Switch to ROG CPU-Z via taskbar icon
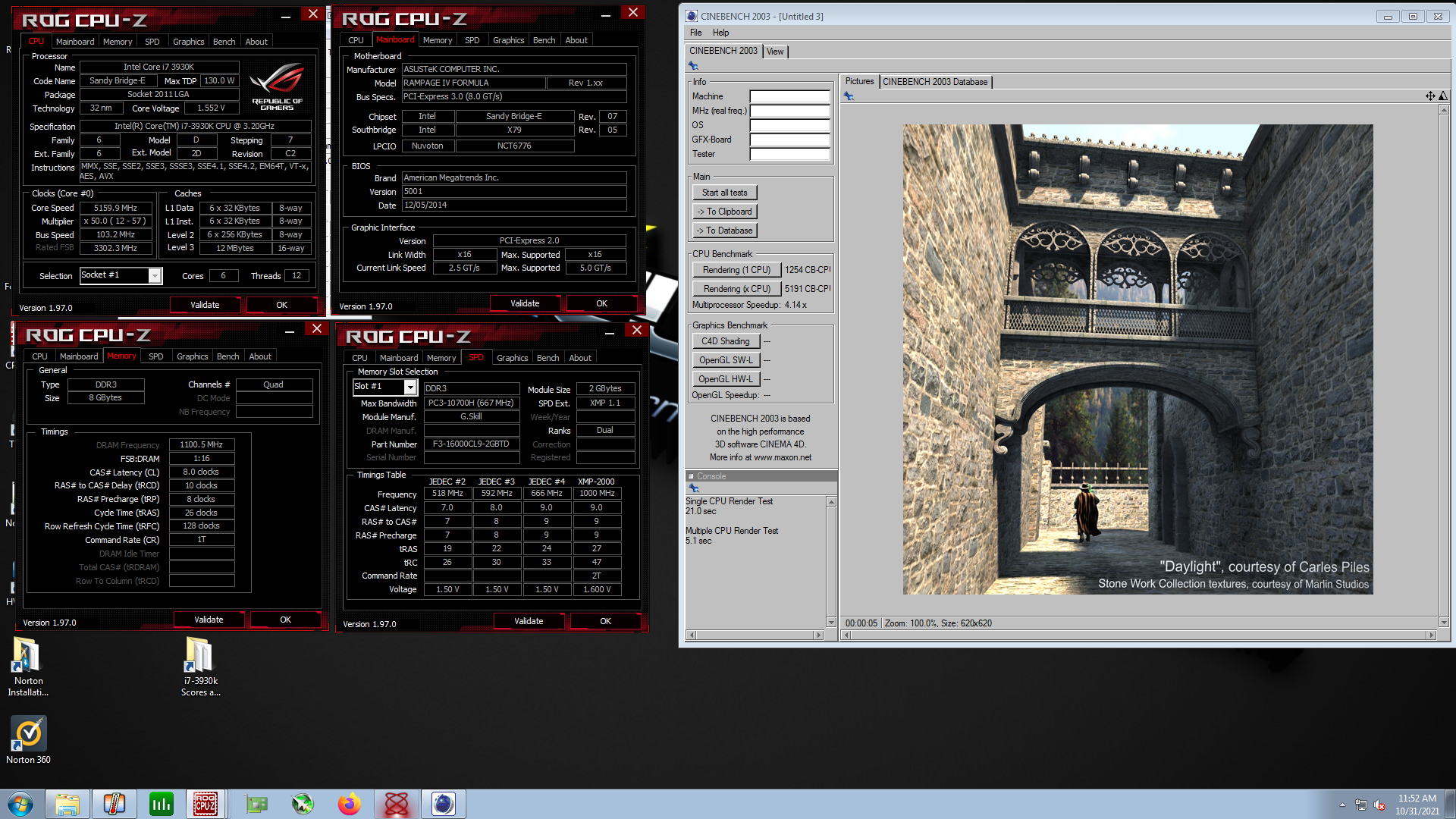Screen dimensions: 1456x819 click(206, 804)
